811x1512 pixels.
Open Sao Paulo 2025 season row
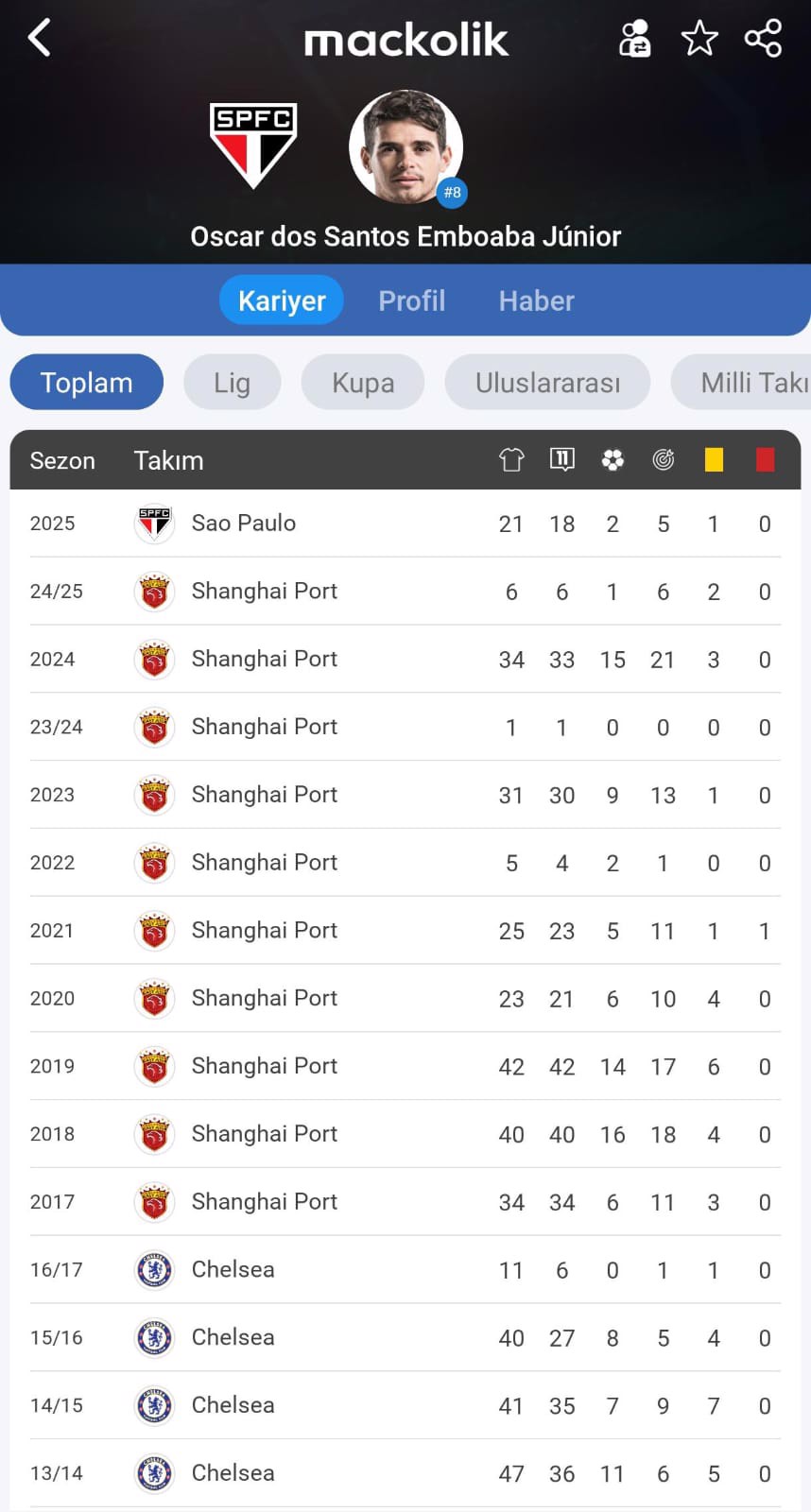click(x=244, y=524)
